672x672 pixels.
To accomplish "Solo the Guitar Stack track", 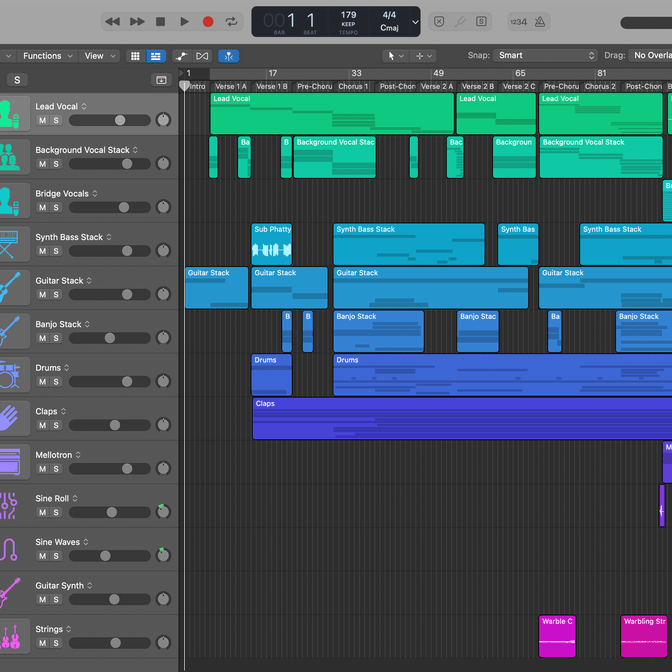I will [x=56, y=294].
